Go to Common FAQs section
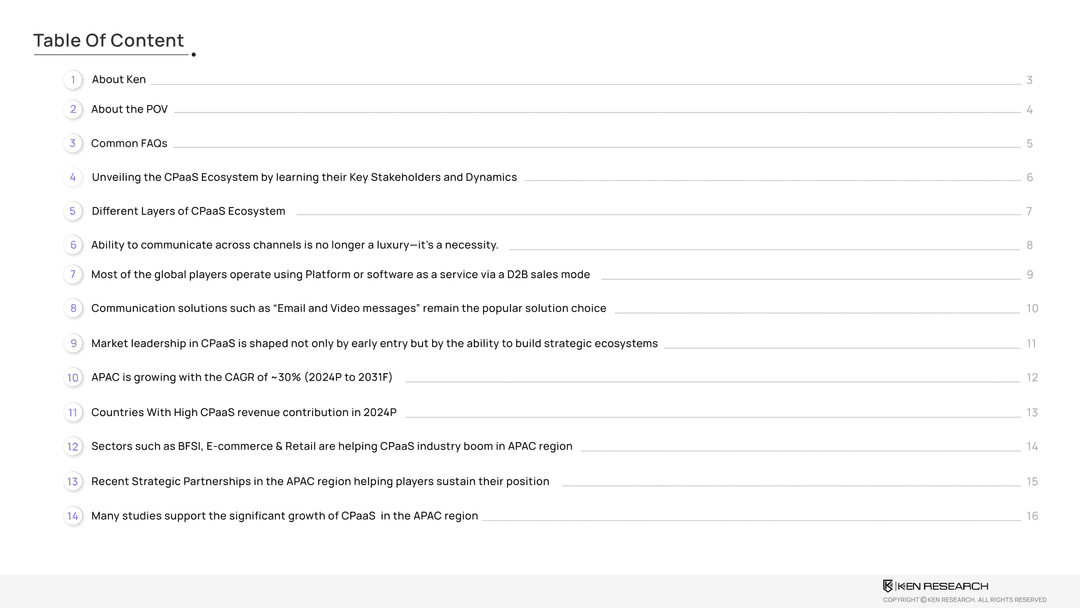 coord(129,144)
